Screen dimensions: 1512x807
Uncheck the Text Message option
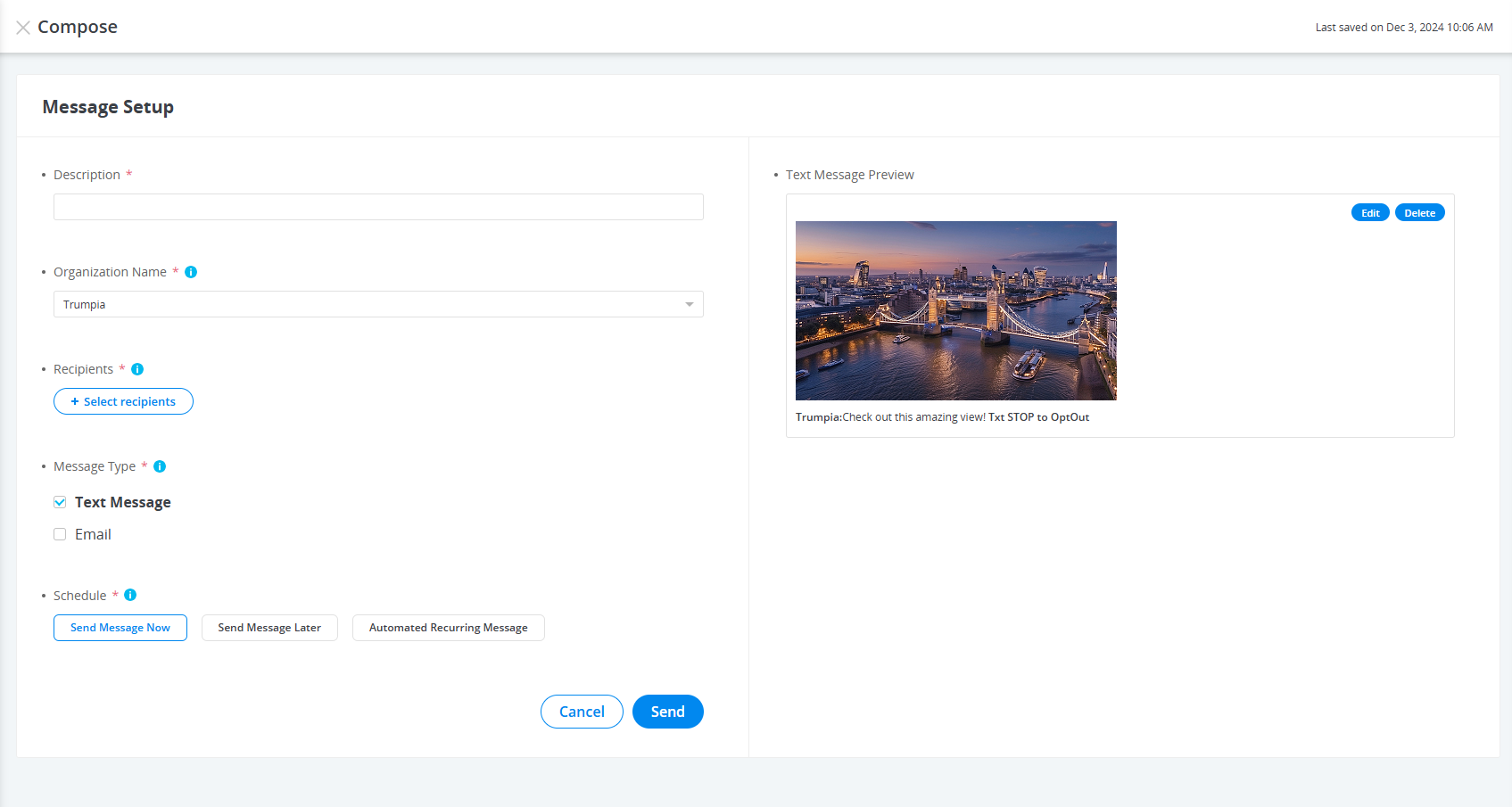pos(60,501)
